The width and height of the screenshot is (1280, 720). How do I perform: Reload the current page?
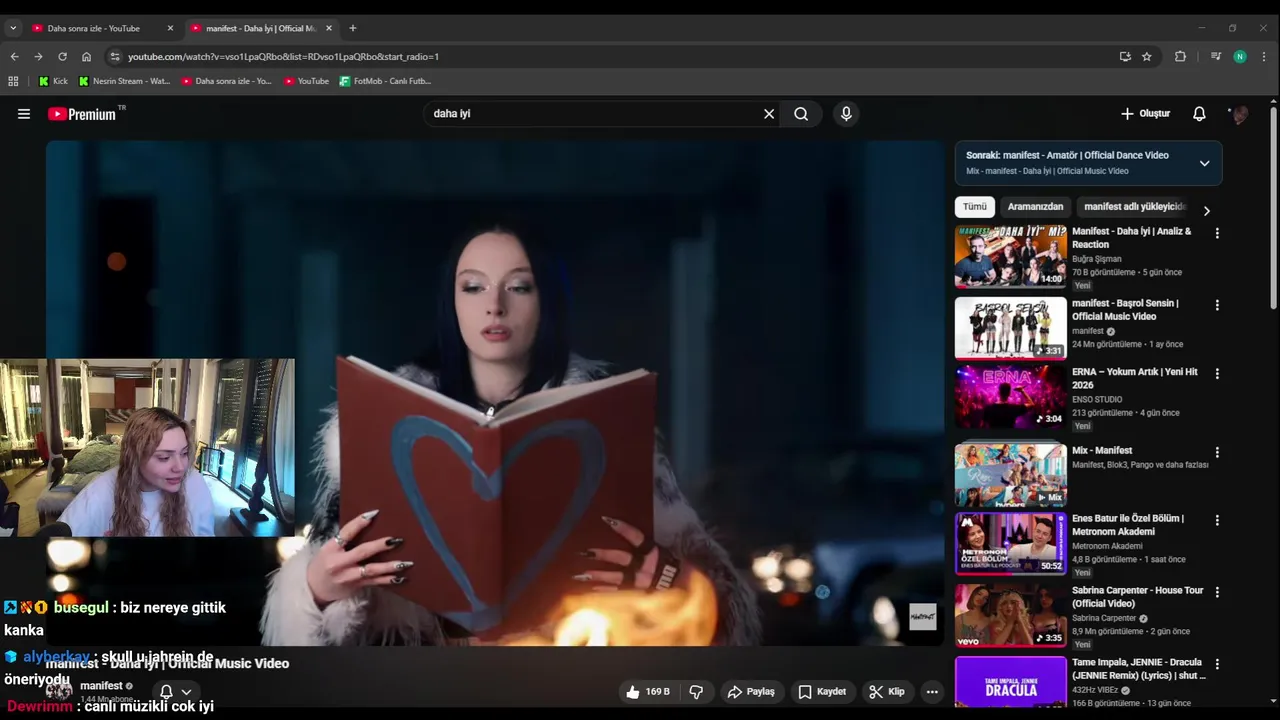(62, 57)
